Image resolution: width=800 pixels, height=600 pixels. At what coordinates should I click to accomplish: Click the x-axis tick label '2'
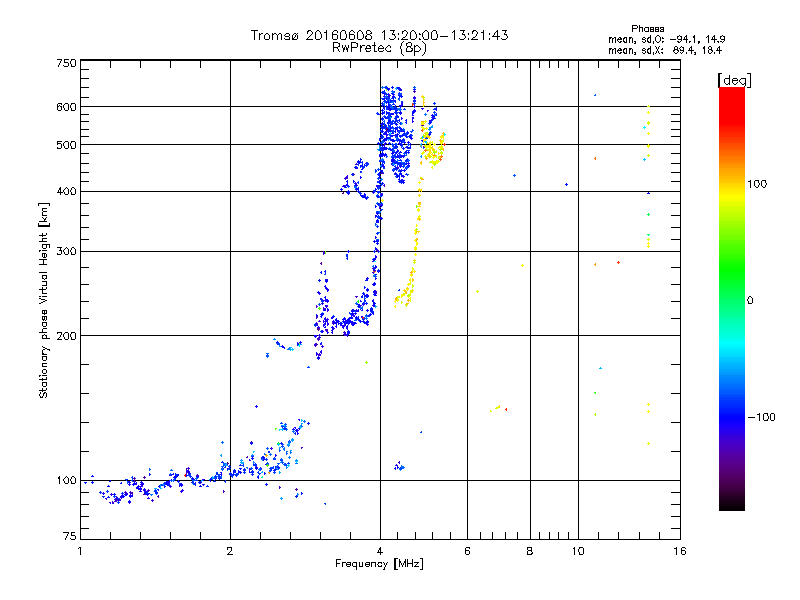pos(230,551)
